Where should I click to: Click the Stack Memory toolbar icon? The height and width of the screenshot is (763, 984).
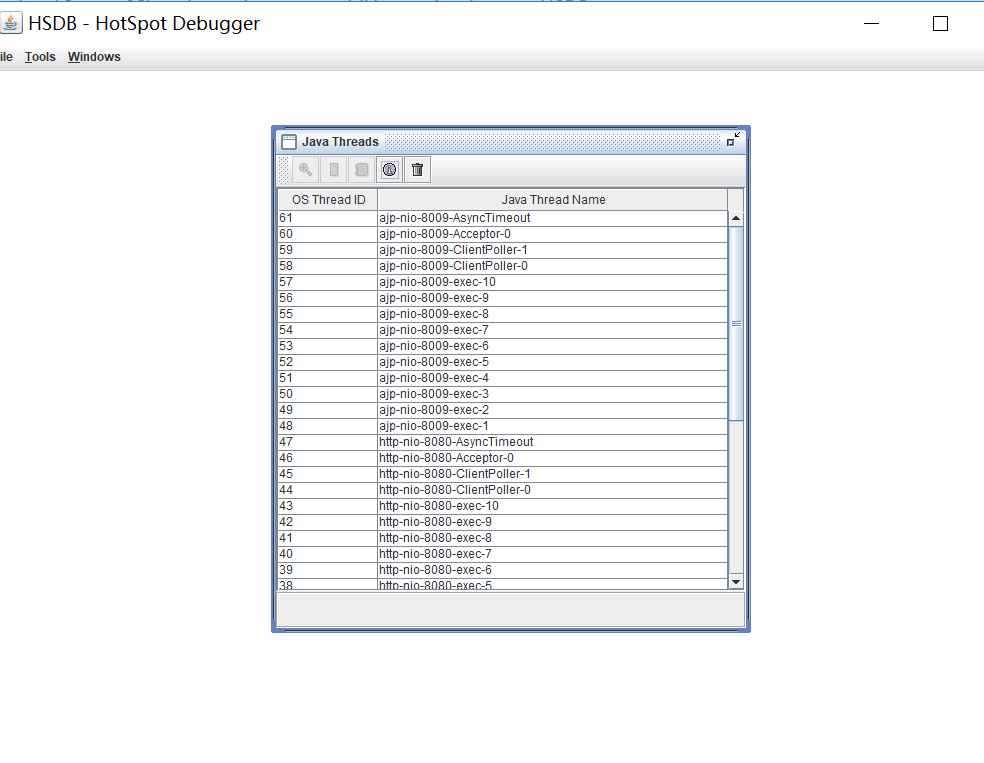(334, 169)
